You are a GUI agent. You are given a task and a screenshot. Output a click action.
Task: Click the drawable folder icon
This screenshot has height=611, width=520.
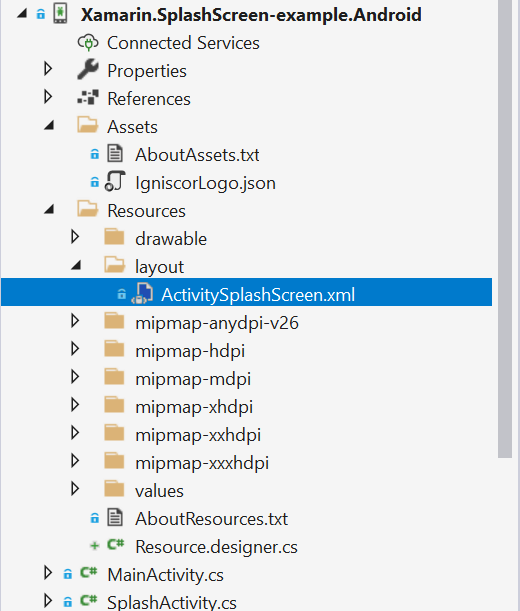tap(114, 237)
